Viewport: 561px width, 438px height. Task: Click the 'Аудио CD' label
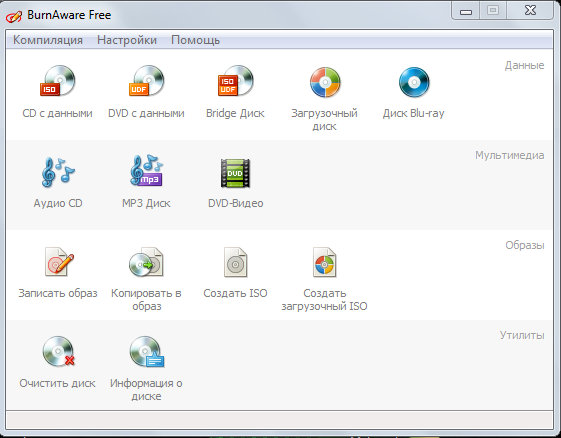pos(58,203)
